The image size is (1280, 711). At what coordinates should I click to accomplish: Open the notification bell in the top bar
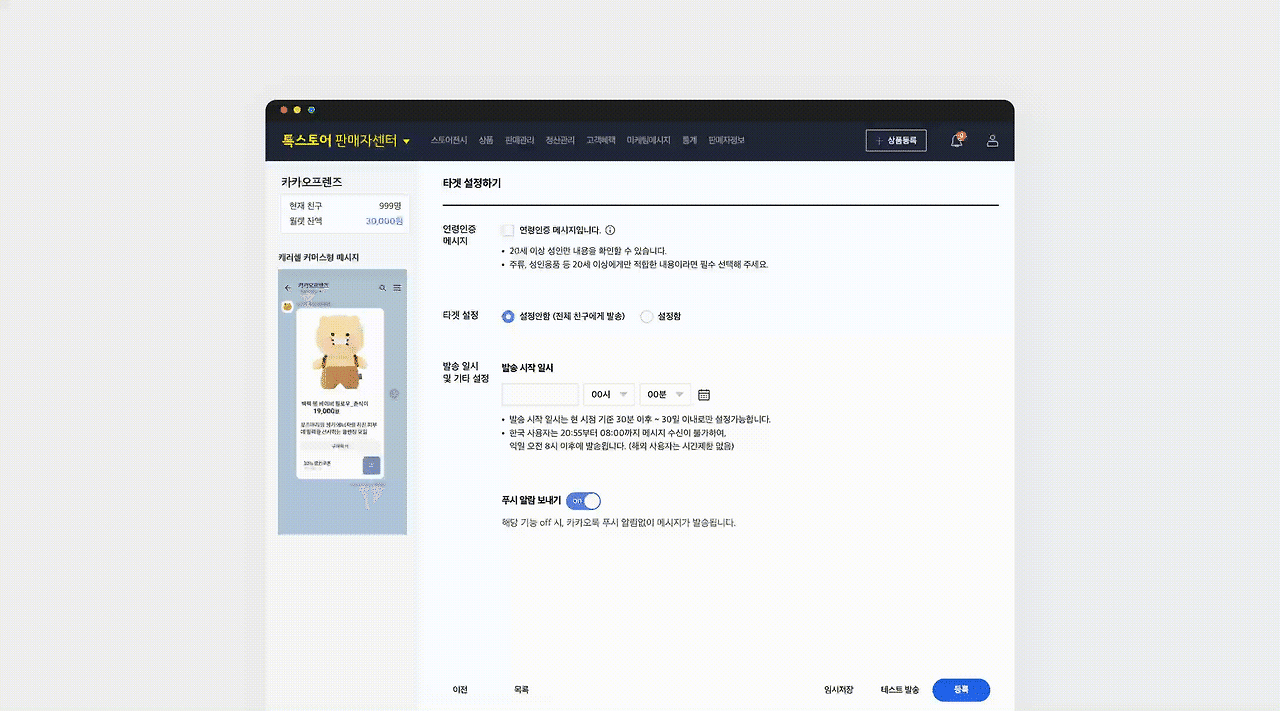click(x=956, y=141)
